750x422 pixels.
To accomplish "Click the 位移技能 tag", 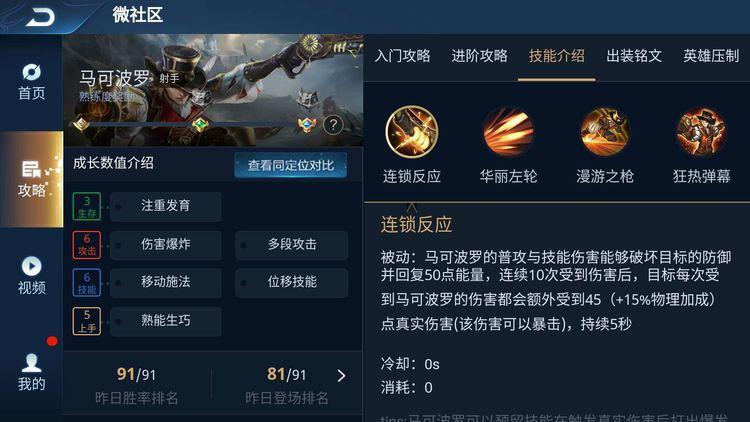I will click(291, 282).
